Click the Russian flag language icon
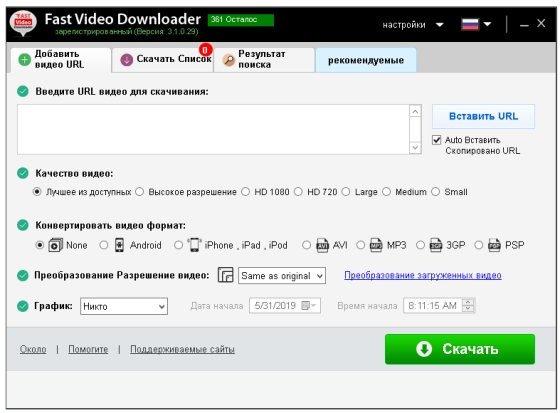The width and height of the screenshot is (560, 413). tap(470, 24)
